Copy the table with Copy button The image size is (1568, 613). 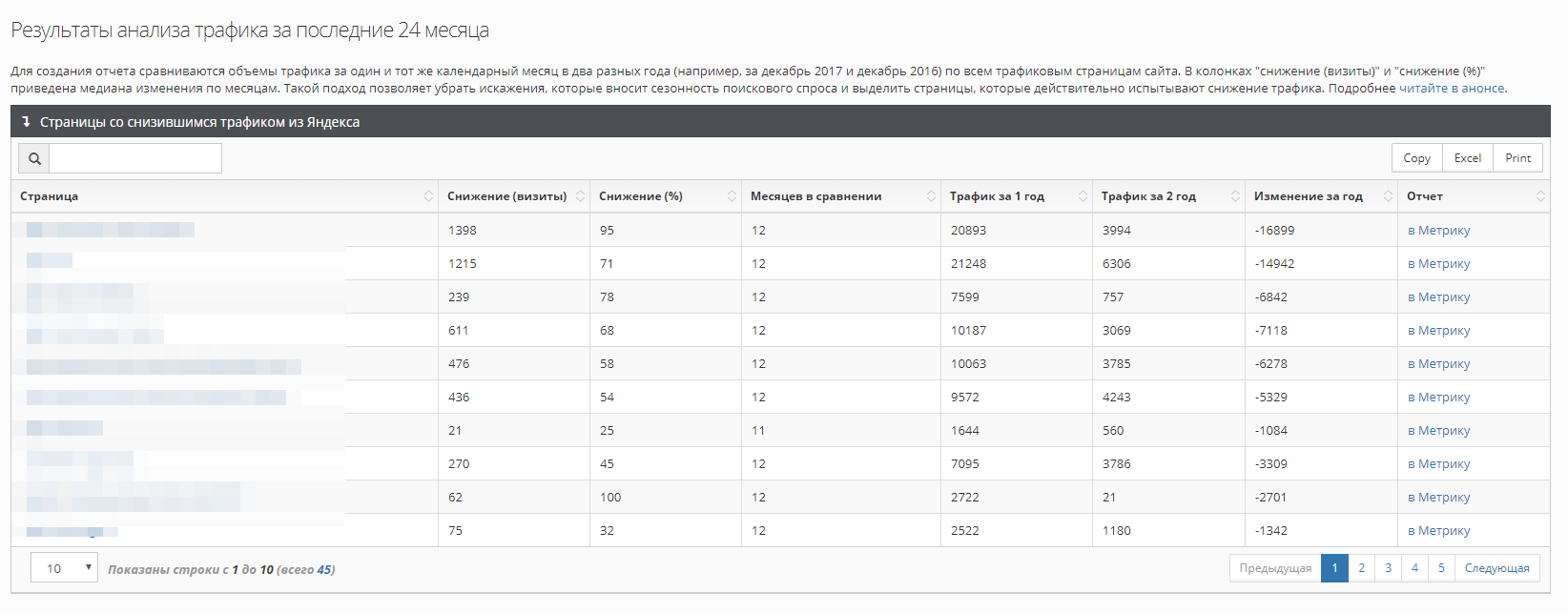pos(1416,158)
